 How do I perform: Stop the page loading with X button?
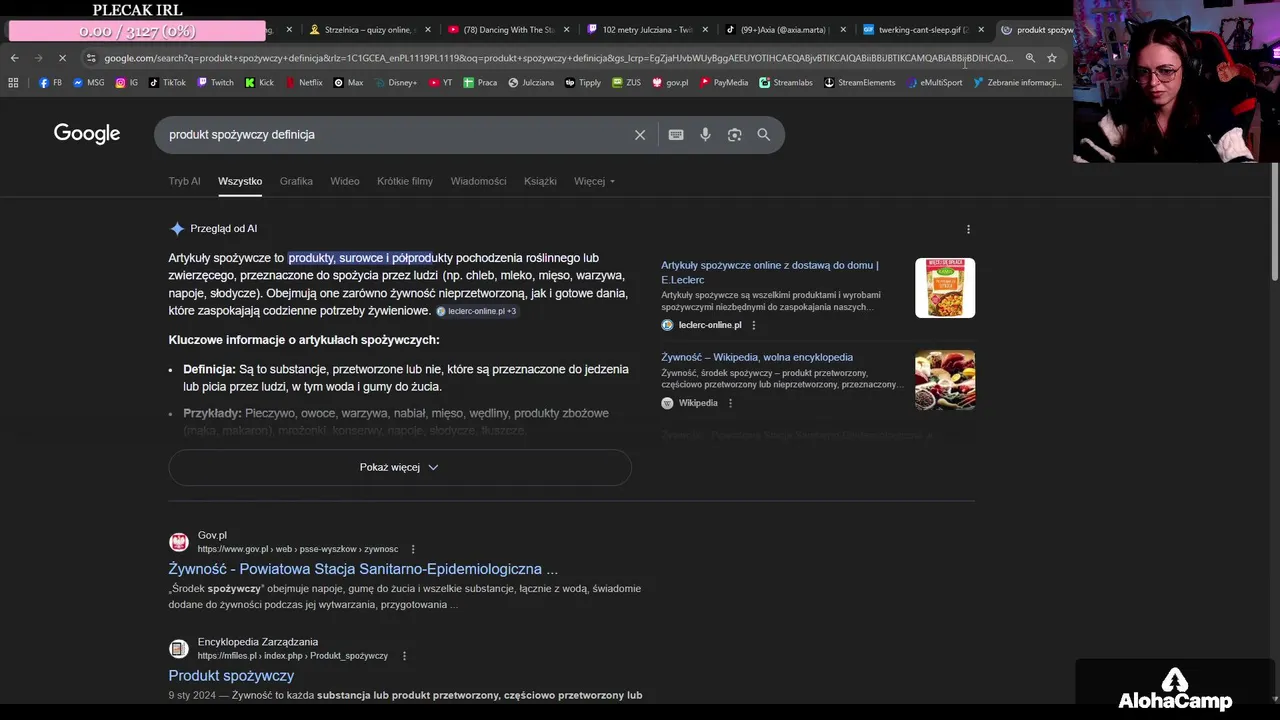click(x=62, y=58)
